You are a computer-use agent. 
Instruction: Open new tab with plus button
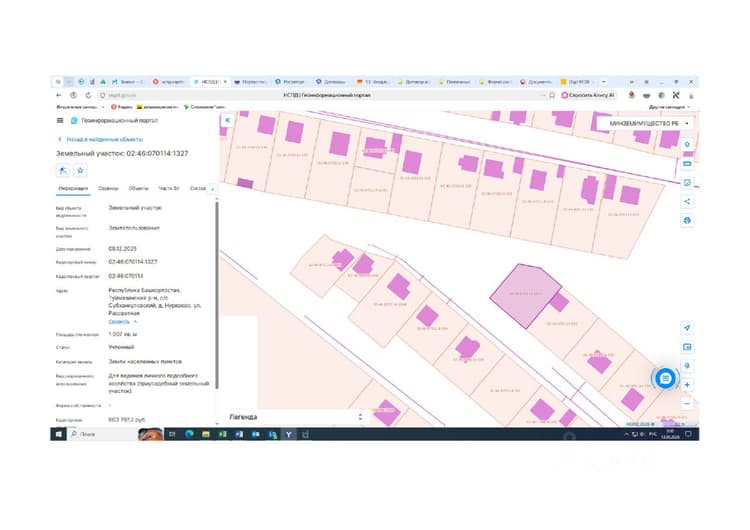coord(604,82)
